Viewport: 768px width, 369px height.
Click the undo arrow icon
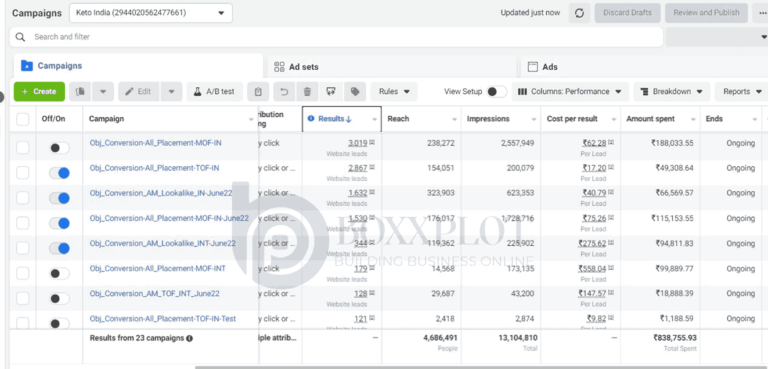[x=284, y=92]
